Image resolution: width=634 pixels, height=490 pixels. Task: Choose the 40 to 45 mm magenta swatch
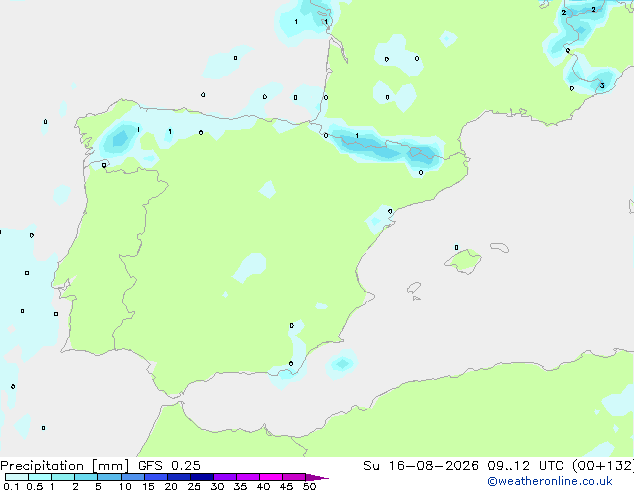pos(271,477)
